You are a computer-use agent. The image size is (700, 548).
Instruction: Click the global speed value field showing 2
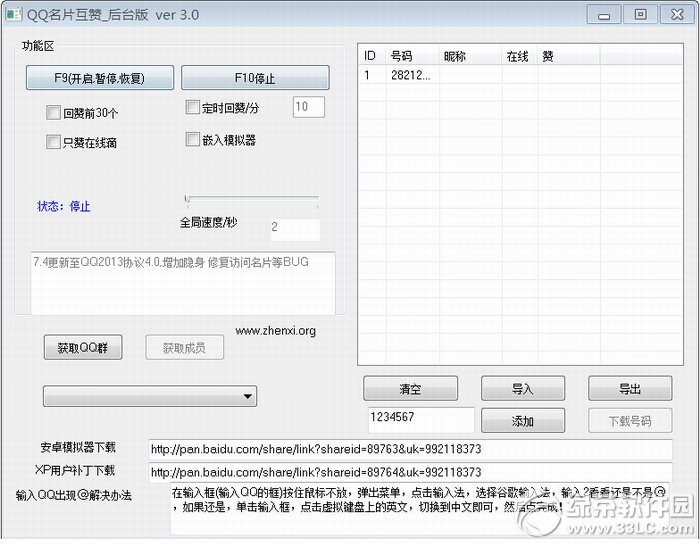(x=295, y=230)
